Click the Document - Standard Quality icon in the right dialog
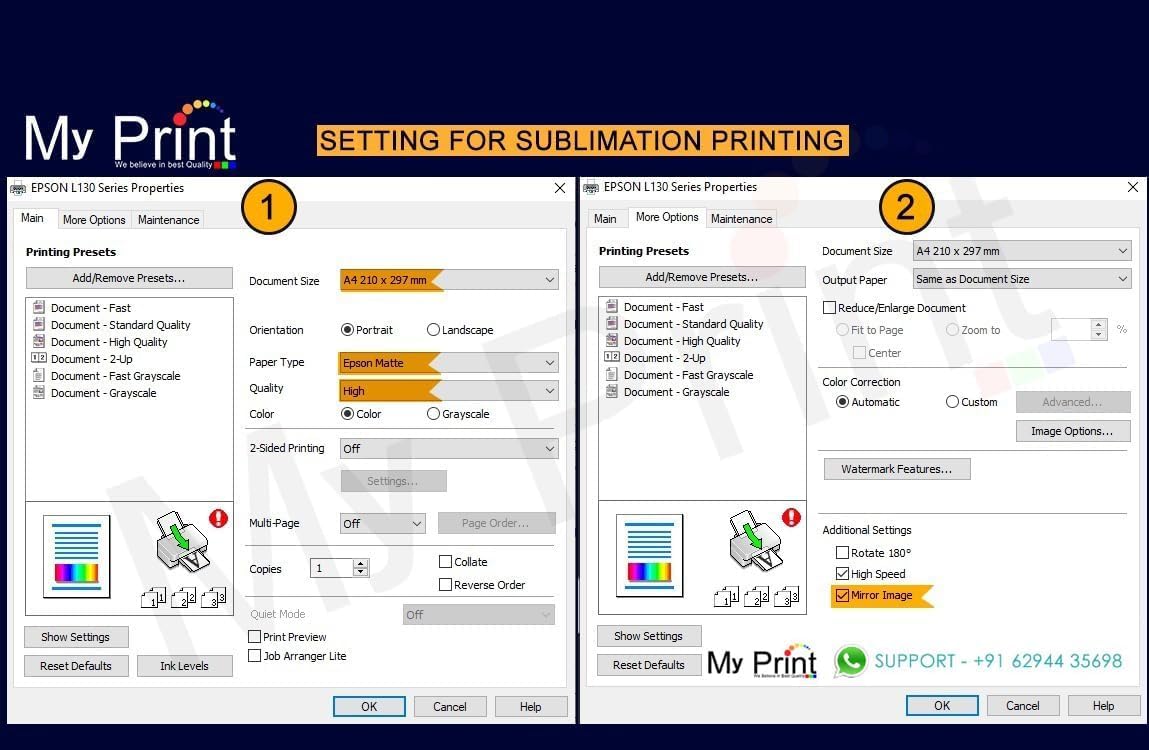1149x750 pixels. point(612,323)
